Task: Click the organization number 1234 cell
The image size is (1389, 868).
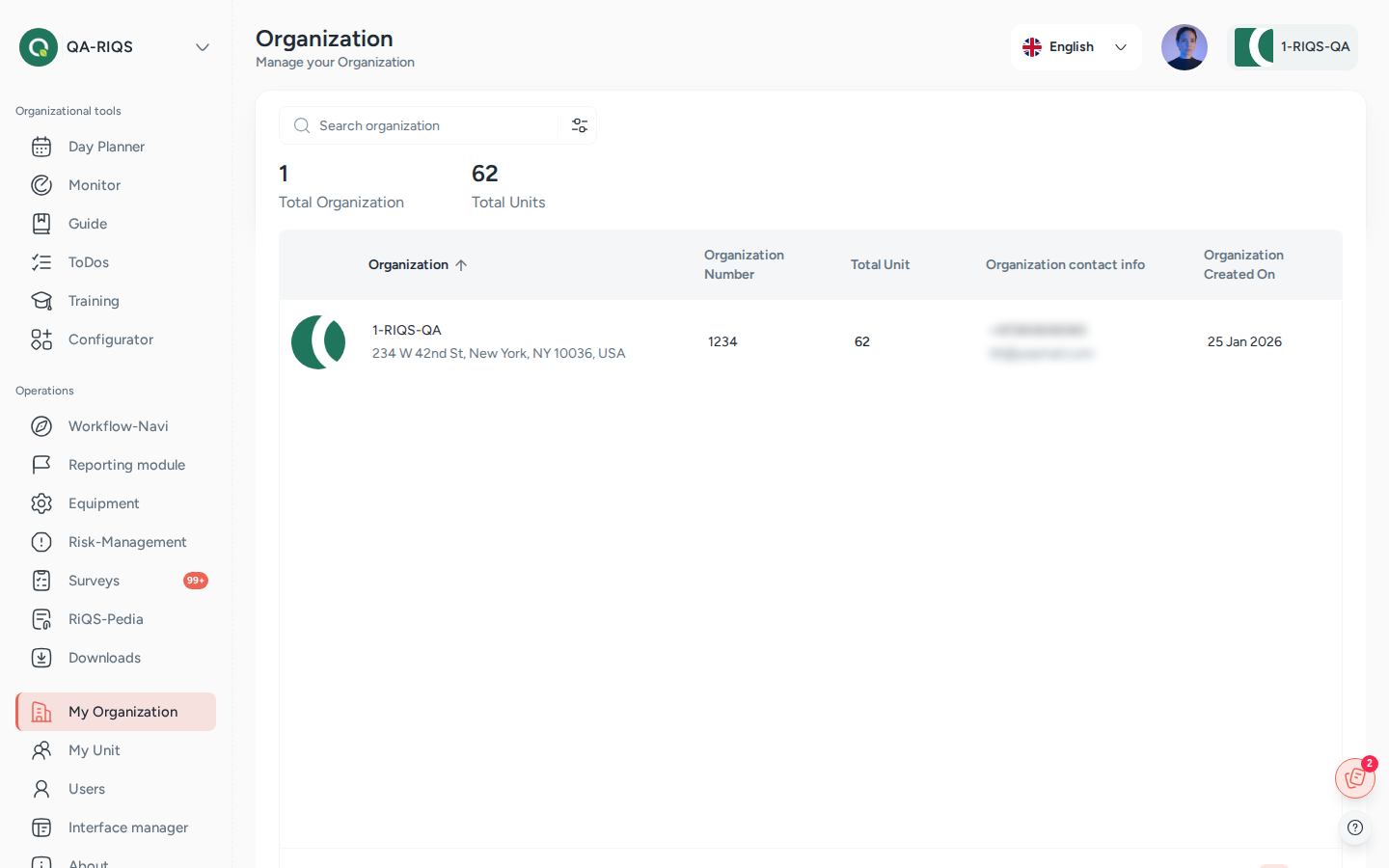Action: 722,341
